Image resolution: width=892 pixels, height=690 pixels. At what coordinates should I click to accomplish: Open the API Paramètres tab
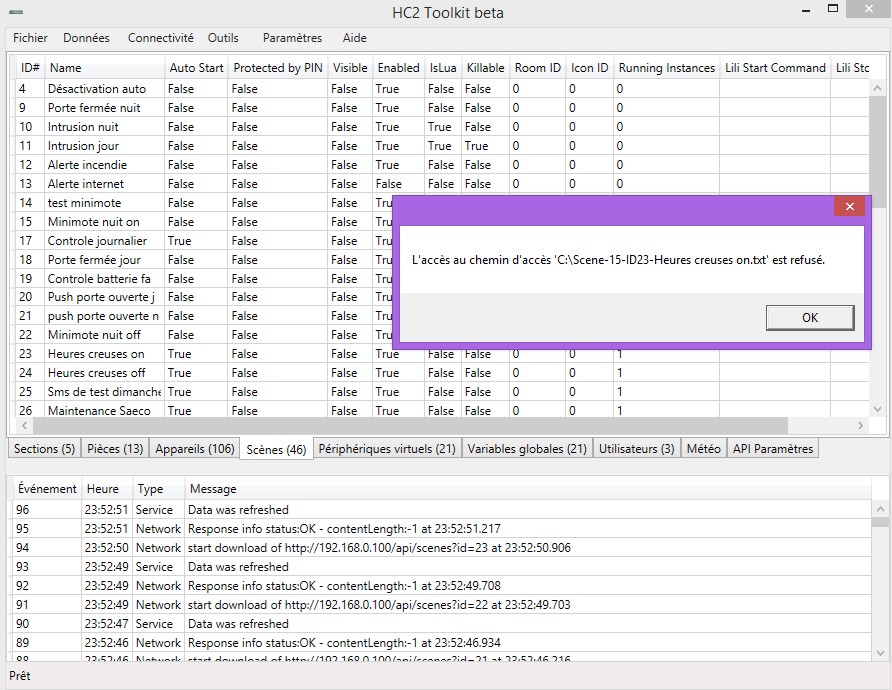[x=773, y=449]
